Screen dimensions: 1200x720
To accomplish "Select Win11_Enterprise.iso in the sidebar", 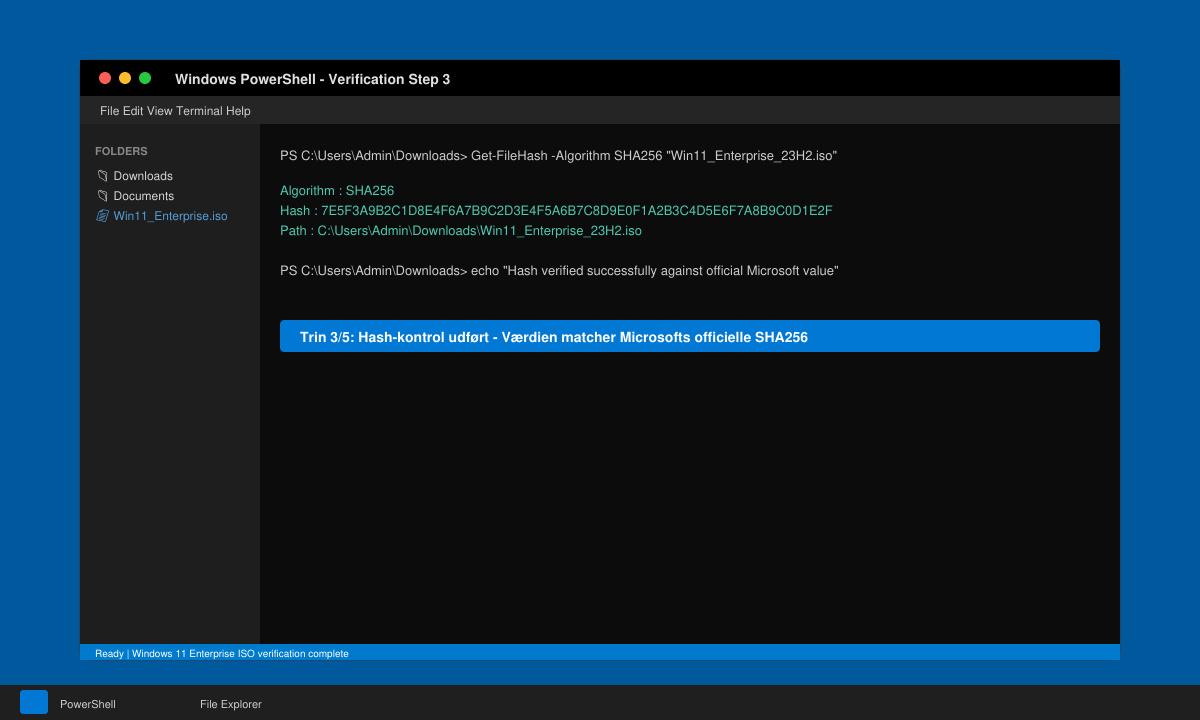I will click(x=170, y=216).
